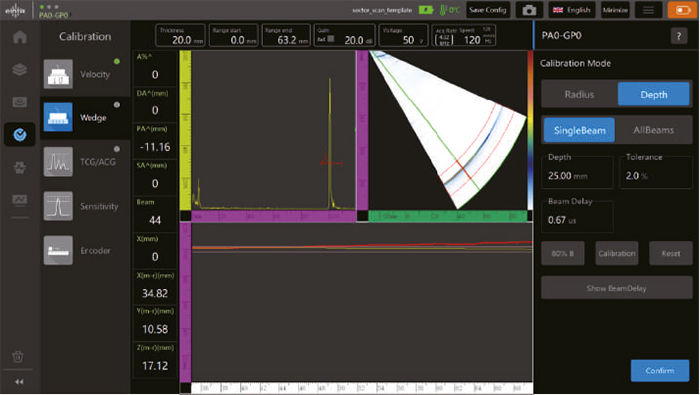Image resolution: width=700 pixels, height=395 pixels.
Task: Click the green sector scan ruler
Action: pyautogui.click(x=448, y=216)
